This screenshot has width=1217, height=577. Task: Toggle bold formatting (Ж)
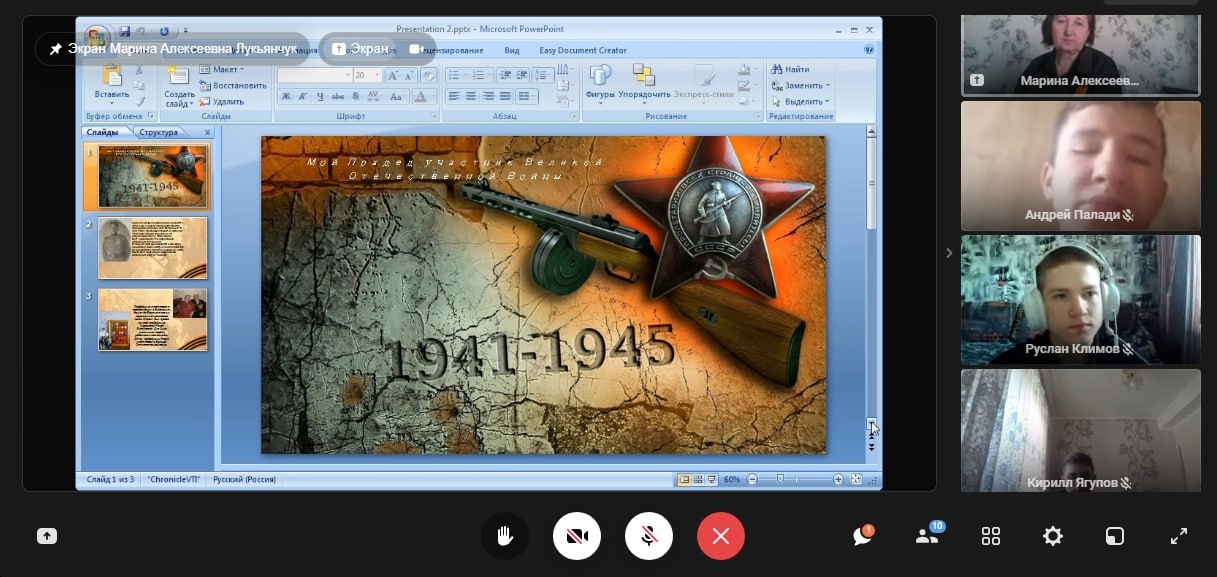(x=286, y=97)
